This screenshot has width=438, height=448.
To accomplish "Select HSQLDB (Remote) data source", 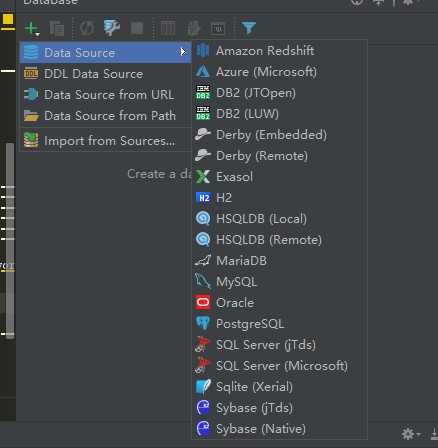I will 279,240.
